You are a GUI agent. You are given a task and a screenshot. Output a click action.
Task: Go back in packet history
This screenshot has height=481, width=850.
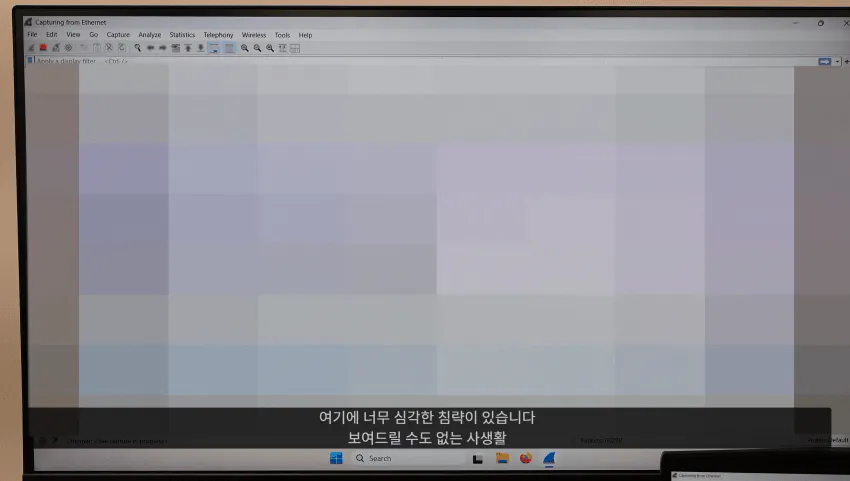pyautogui.click(x=150, y=48)
